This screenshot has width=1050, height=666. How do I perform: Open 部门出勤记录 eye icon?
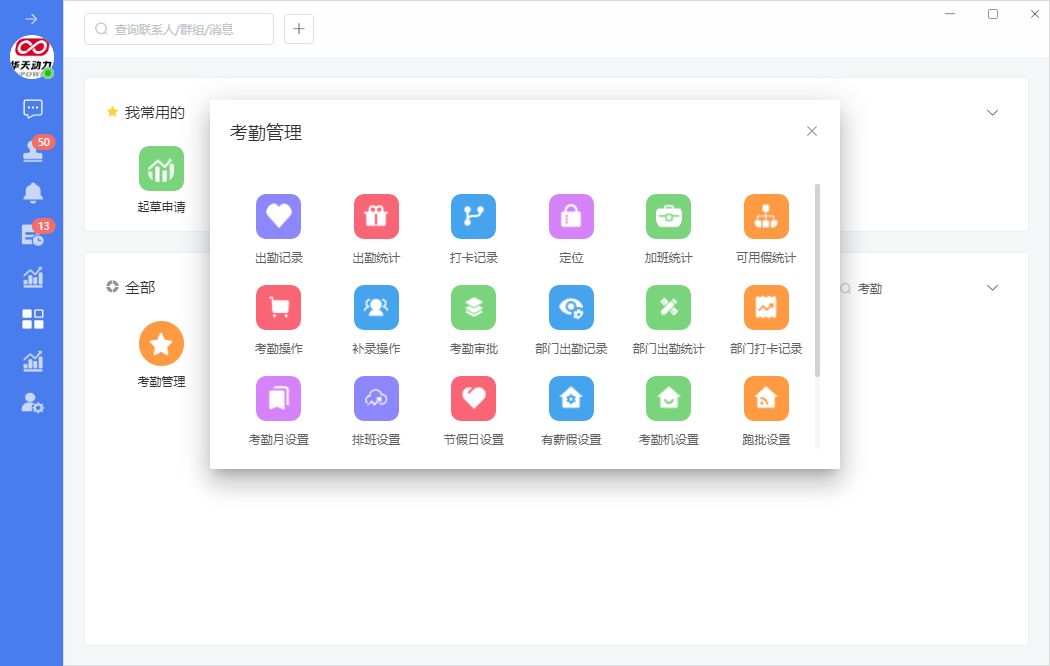(x=571, y=308)
